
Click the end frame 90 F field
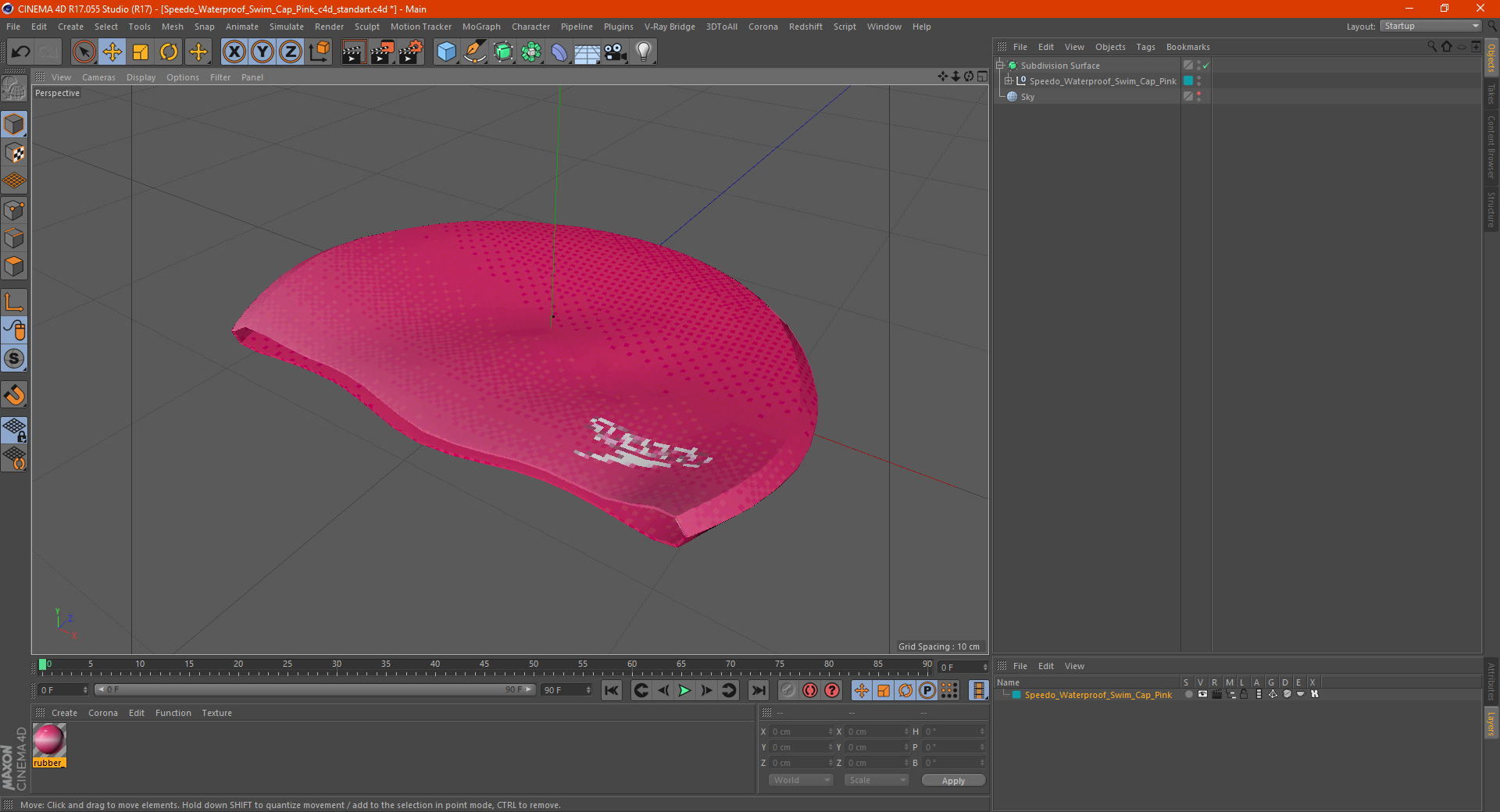pos(566,690)
